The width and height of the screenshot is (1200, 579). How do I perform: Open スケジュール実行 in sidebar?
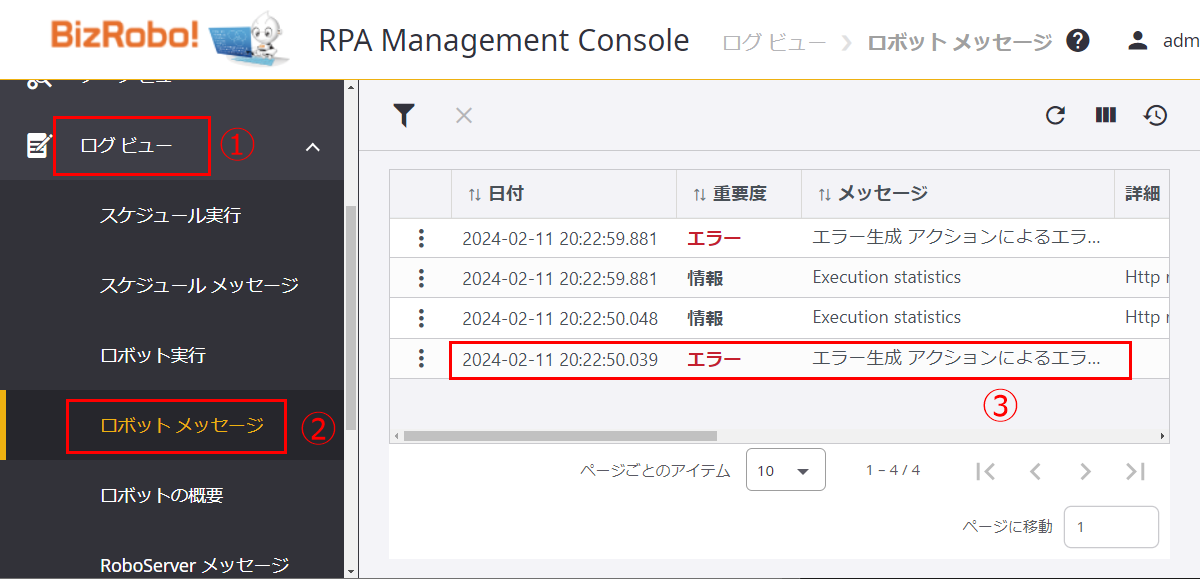tap(170, 216)
